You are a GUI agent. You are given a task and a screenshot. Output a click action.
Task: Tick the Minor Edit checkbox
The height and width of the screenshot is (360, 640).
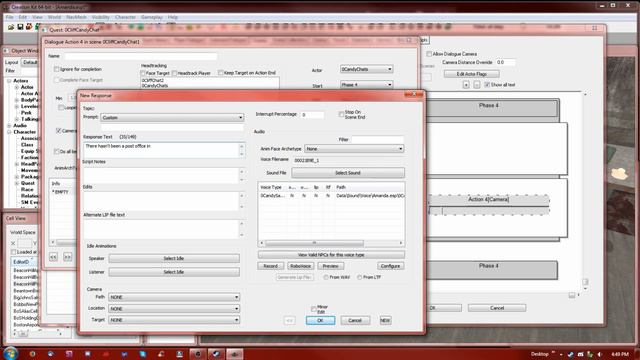(313, 309)
